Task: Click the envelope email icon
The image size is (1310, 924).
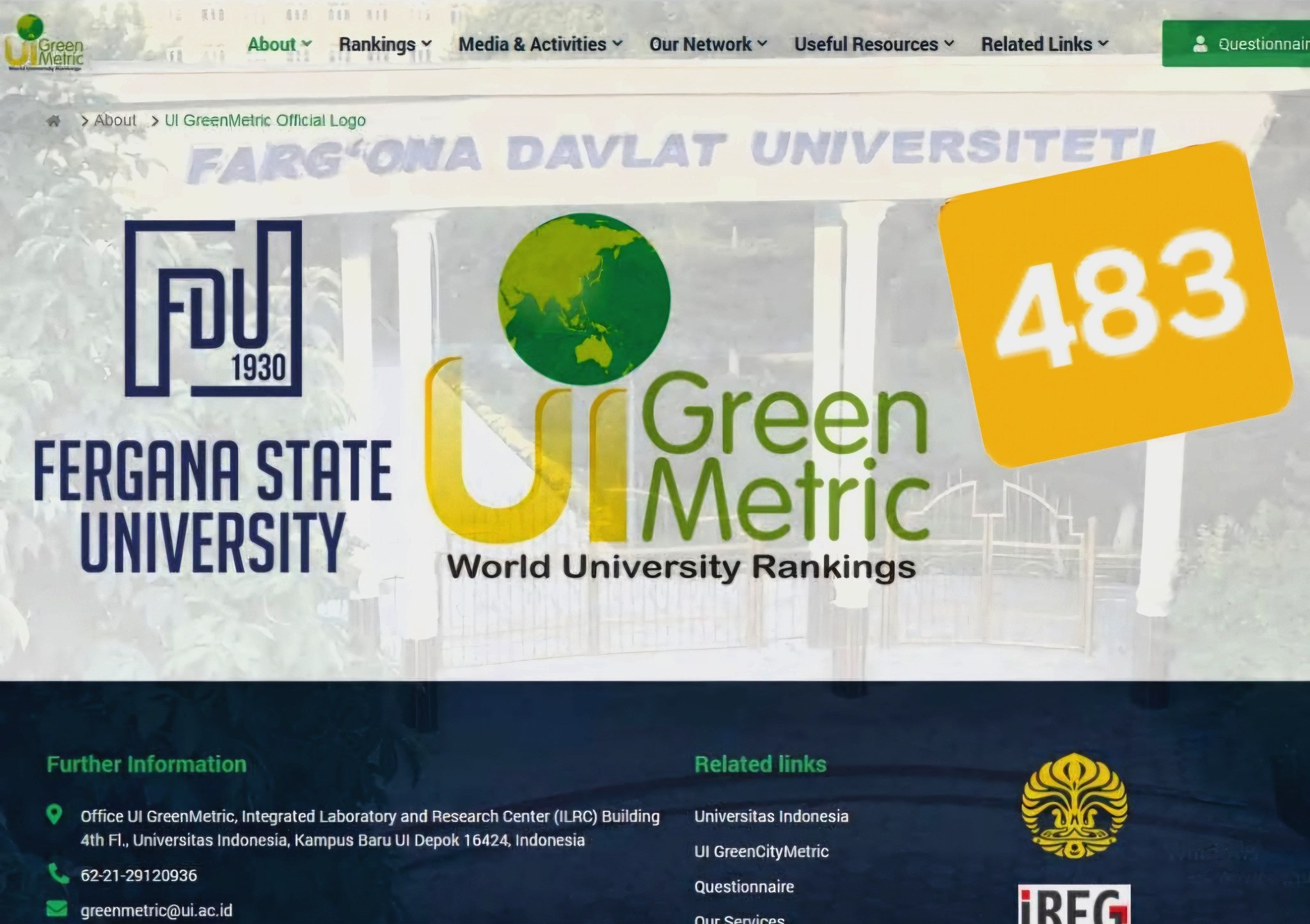Action: 57,909
